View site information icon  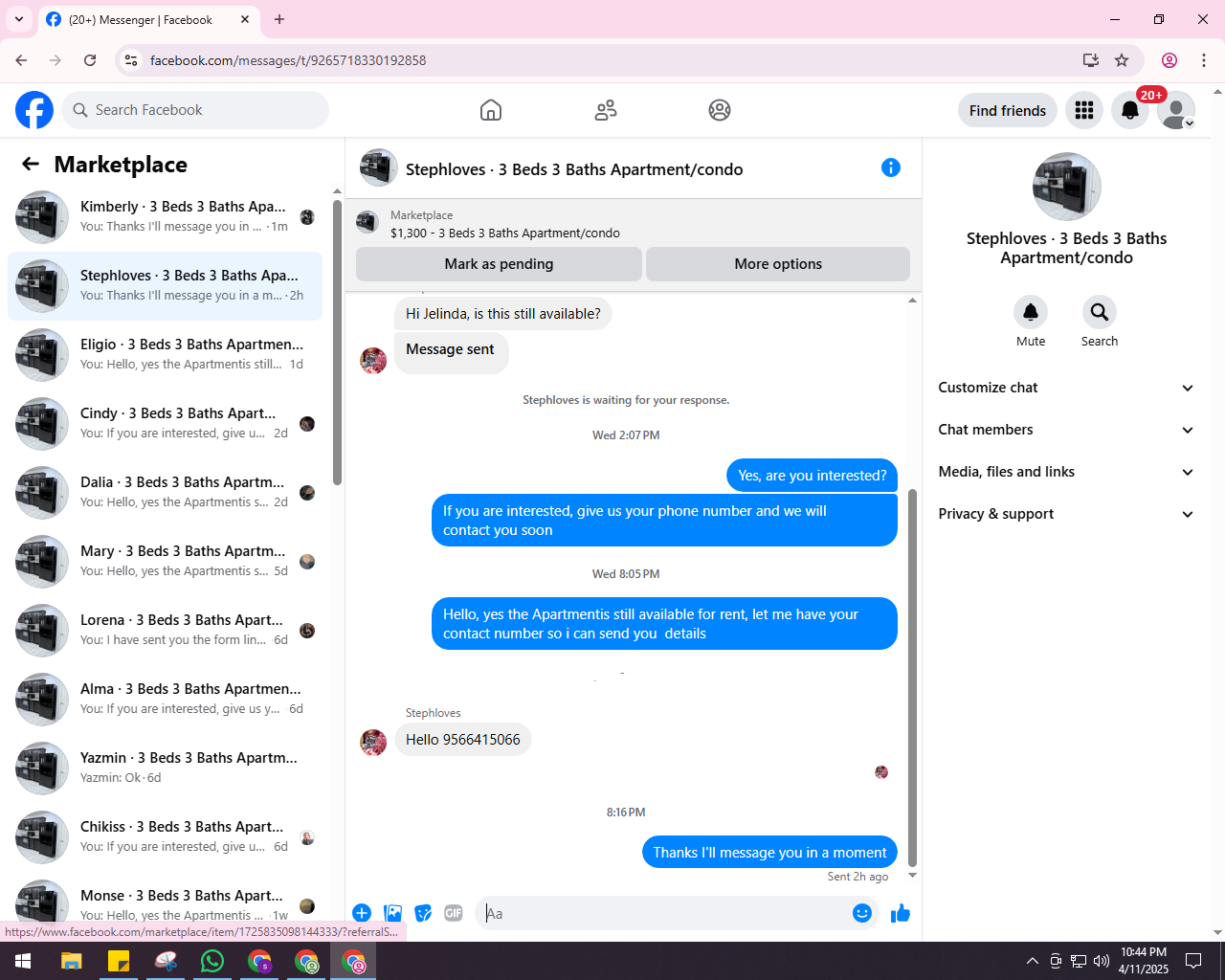[132, 60]
